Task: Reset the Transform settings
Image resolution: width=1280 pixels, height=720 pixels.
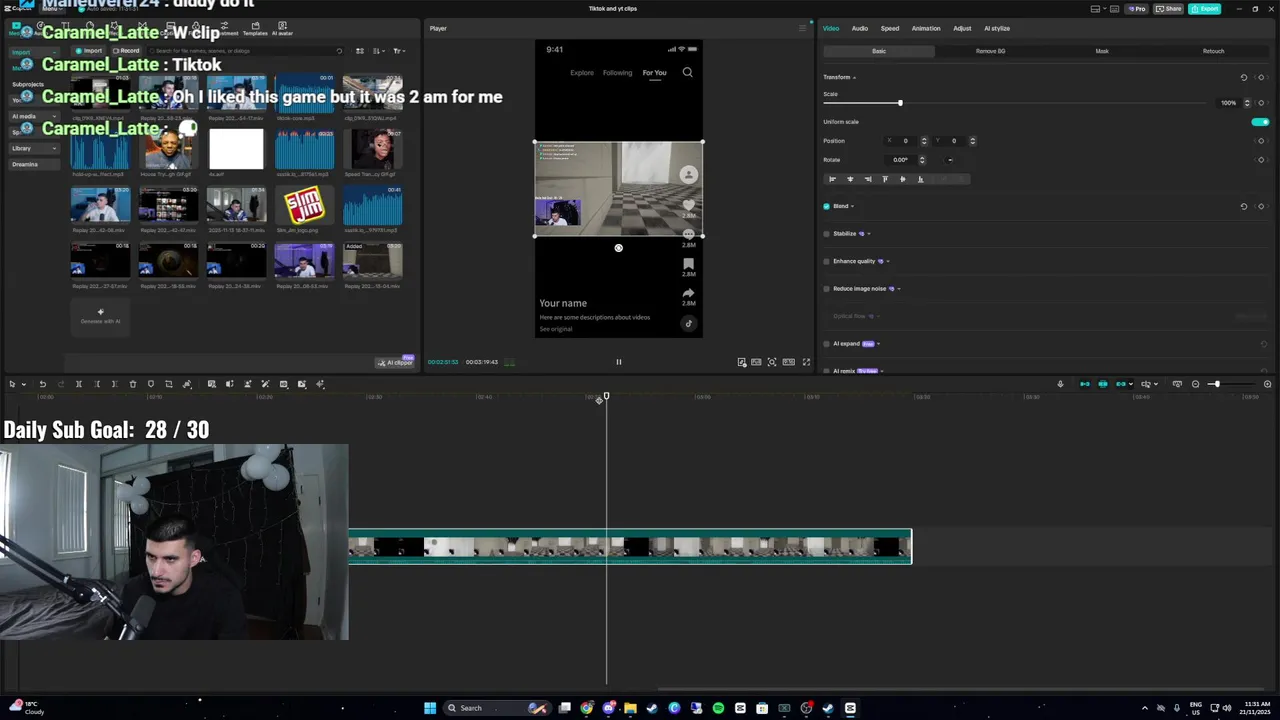Action: coord(1244,77)
